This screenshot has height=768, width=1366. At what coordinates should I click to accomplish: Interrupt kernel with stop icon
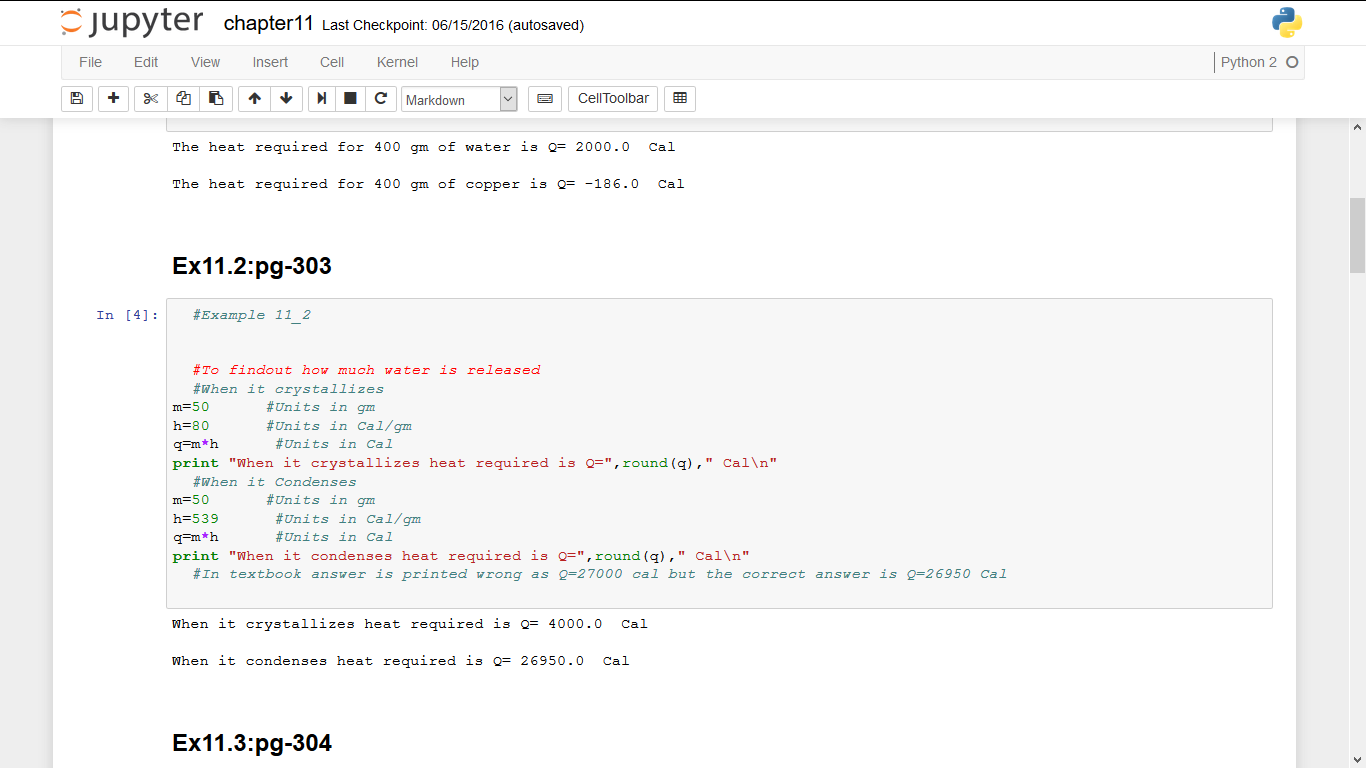[x=350, y=98]
